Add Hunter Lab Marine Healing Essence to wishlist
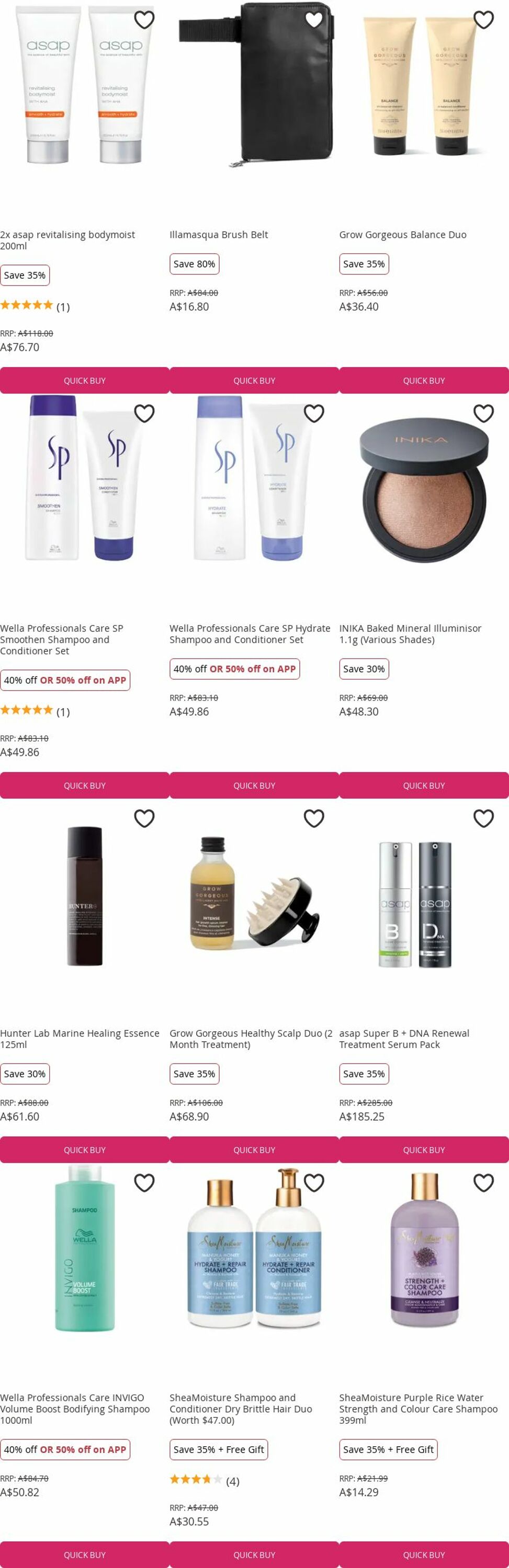This screenshot has height=1568, width=509. [144, 818]
